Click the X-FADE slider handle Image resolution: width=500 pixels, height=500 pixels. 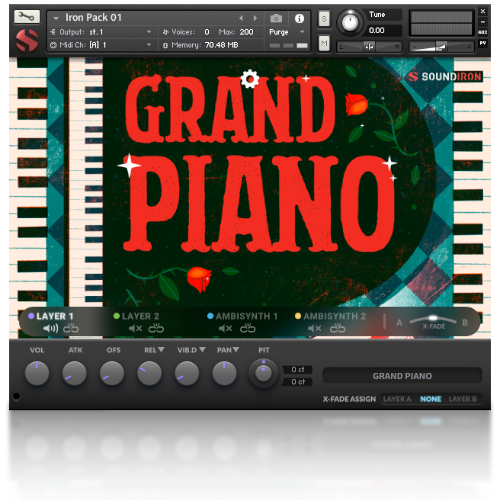[x=433, y=318]
